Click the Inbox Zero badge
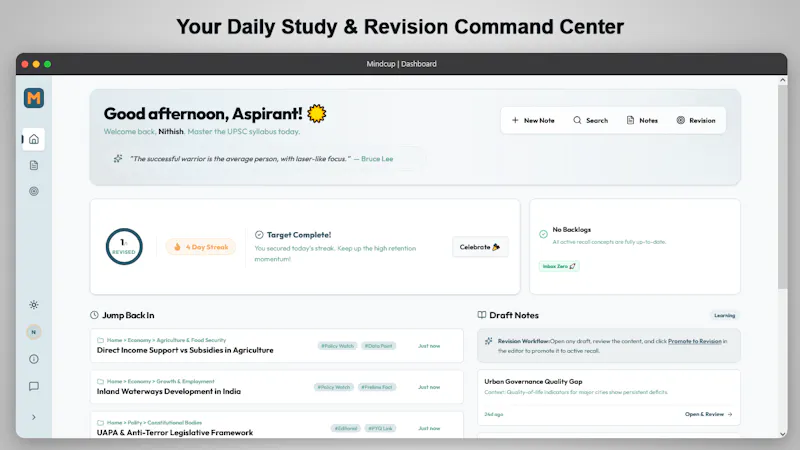The width and height of the screenshot is (800, 450). point(559,266)
